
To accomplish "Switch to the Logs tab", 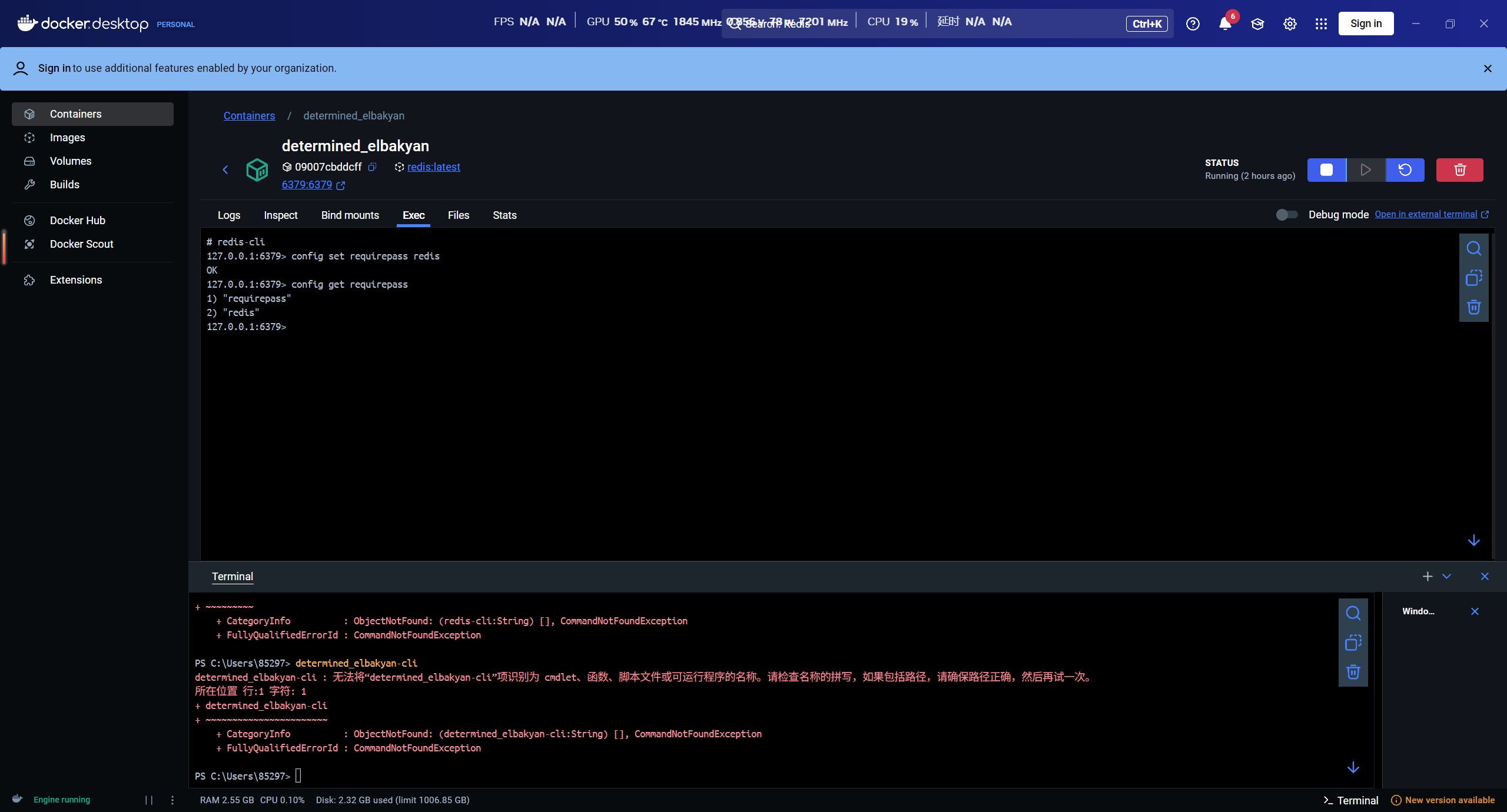I will click(229, 215).
